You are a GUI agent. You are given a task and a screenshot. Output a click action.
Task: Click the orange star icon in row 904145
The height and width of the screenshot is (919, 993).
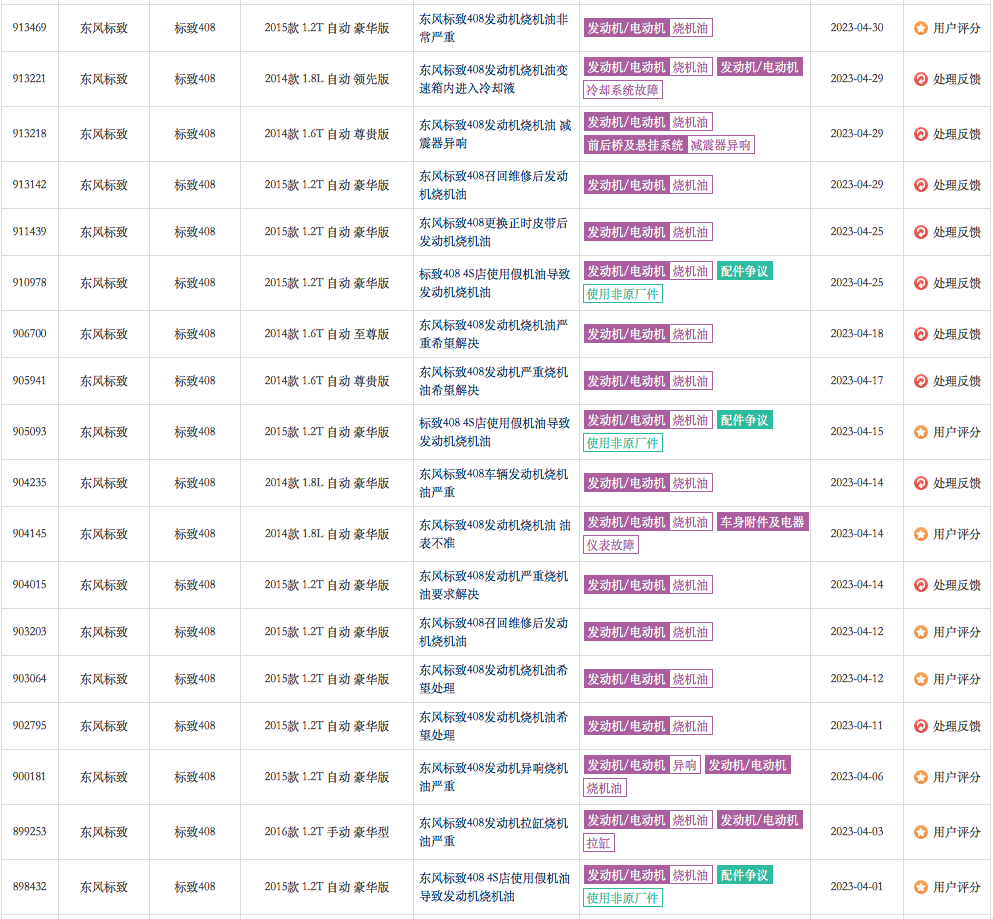(x=921, y=534)
